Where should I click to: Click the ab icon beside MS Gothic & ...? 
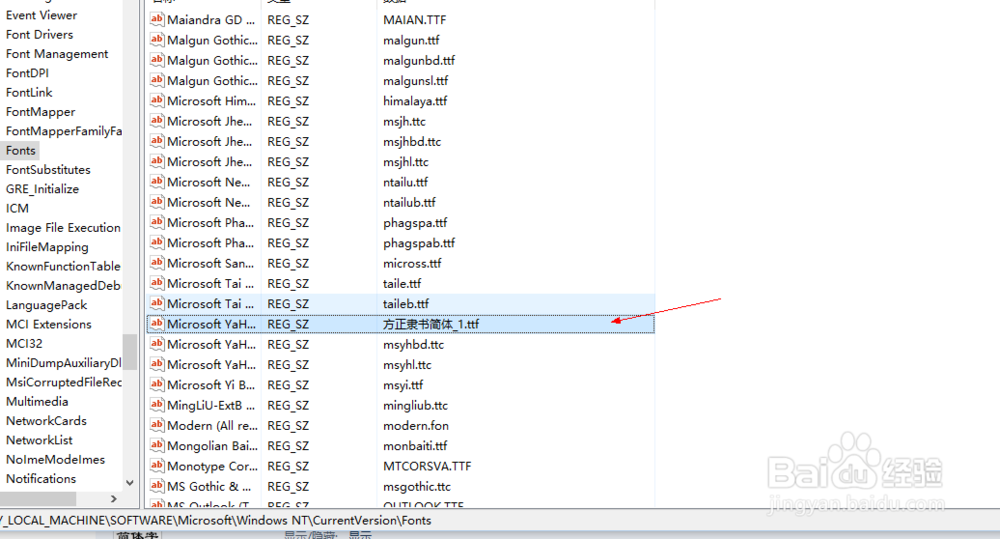pyautogui.click(x=157, y=486)
